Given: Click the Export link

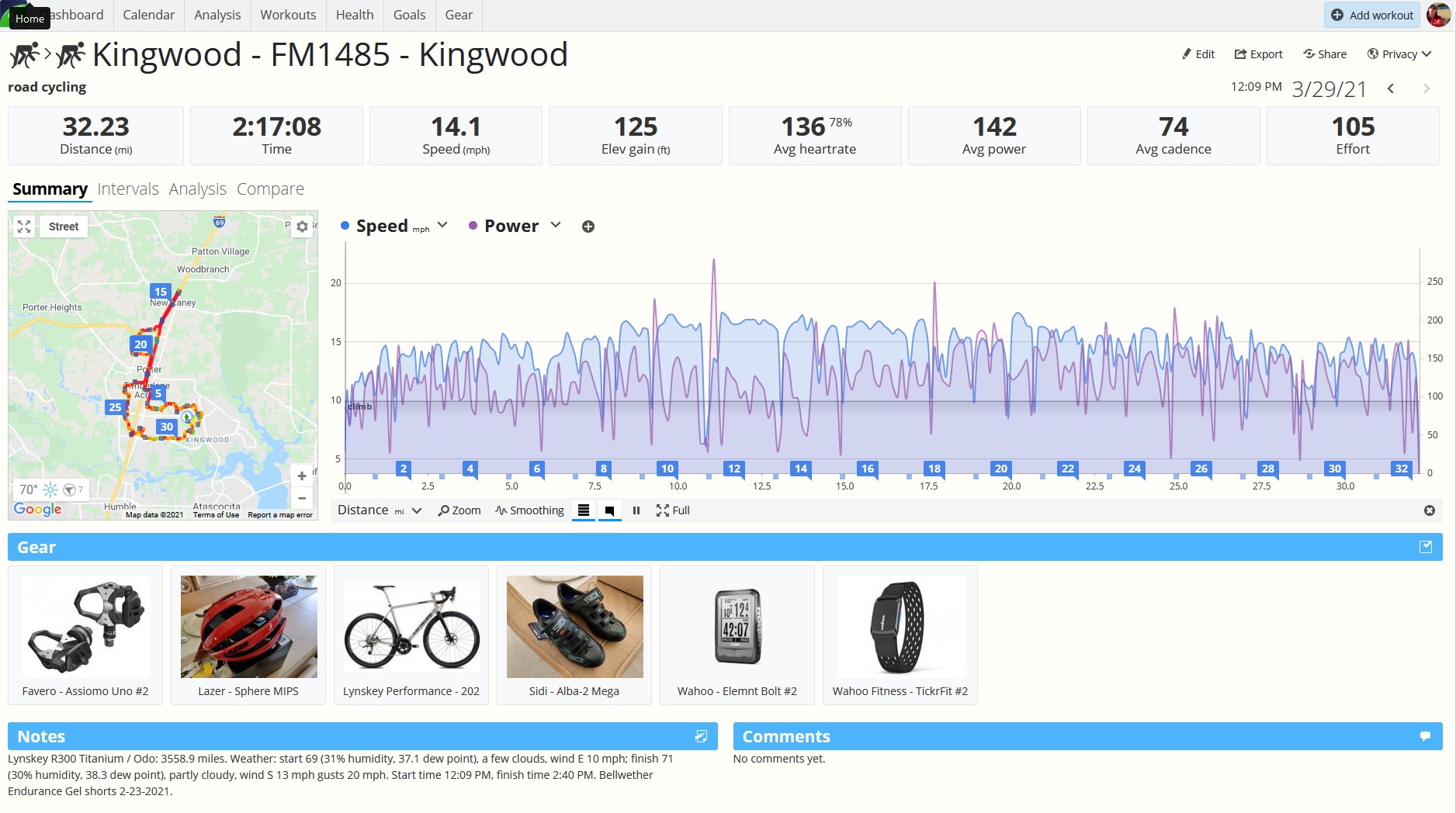Looking at the screenshot, I should (1258, 54).
